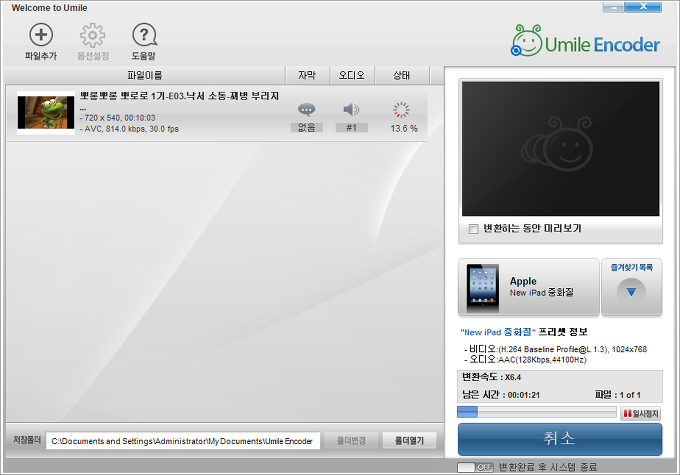Click the AVC, 814.0 kbps, 30.0 fps text
Image resolution: width=680 pixels, height=475 pixels.
pyautogui.click(x=129, y=129)
